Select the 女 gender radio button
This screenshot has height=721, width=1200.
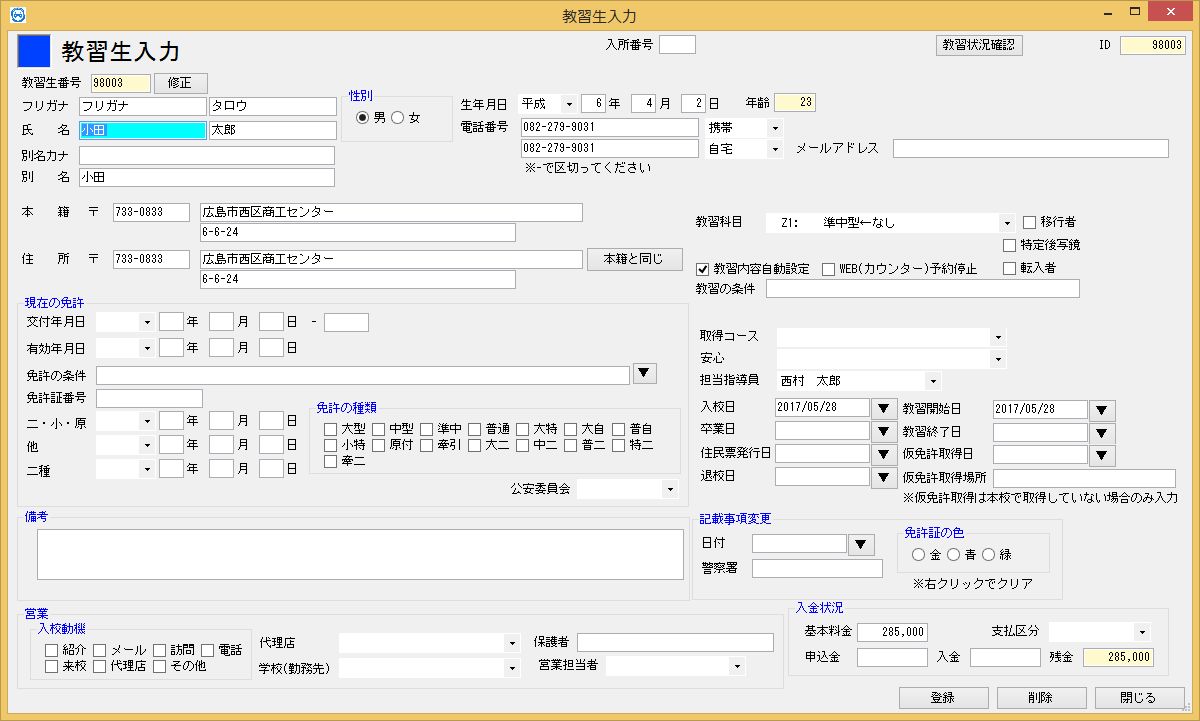[x=397, y=118]
